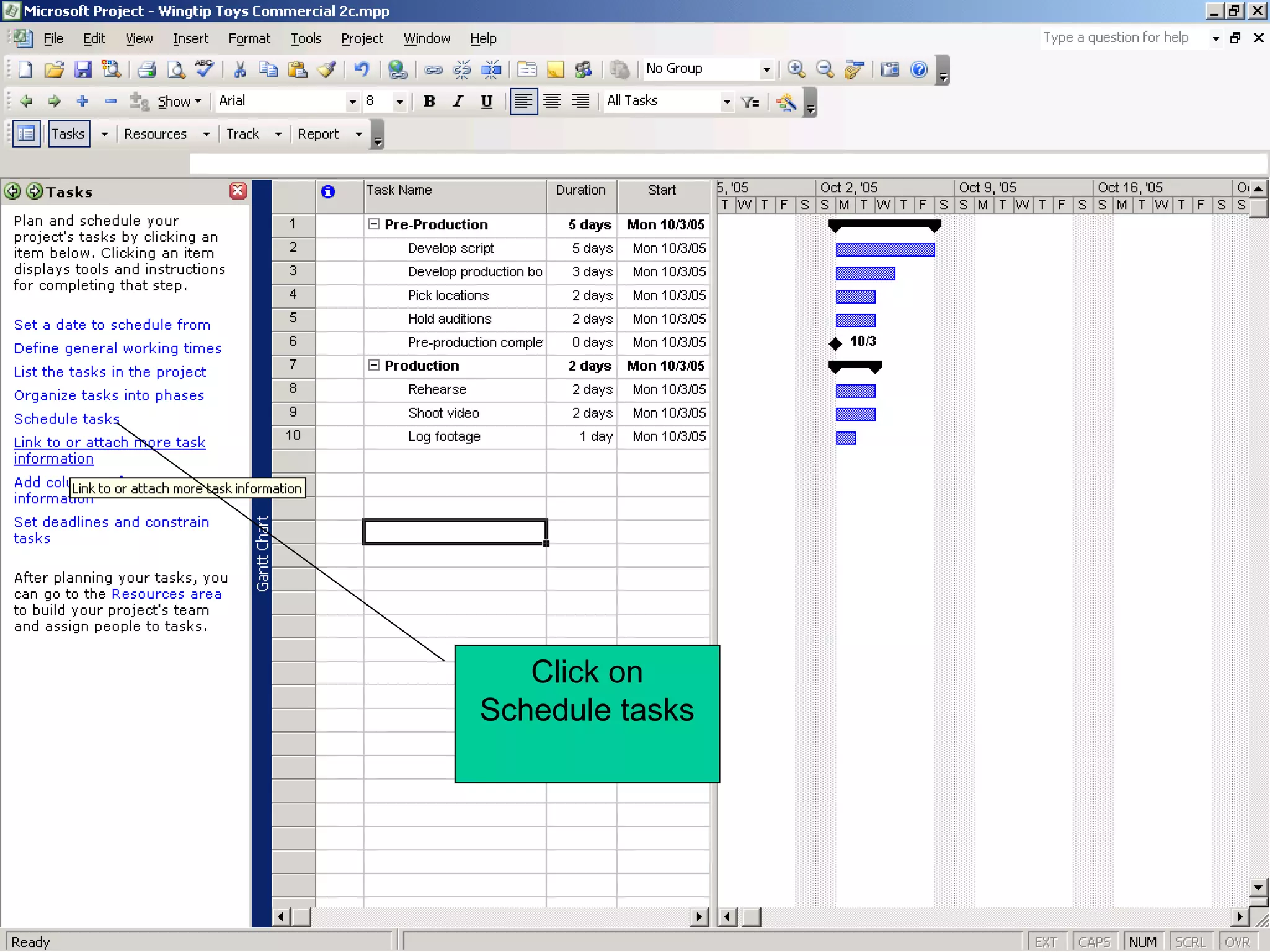Open the No Group dropdown
The width and height of the screenshot is (1270, 952).
pos(766,69)
